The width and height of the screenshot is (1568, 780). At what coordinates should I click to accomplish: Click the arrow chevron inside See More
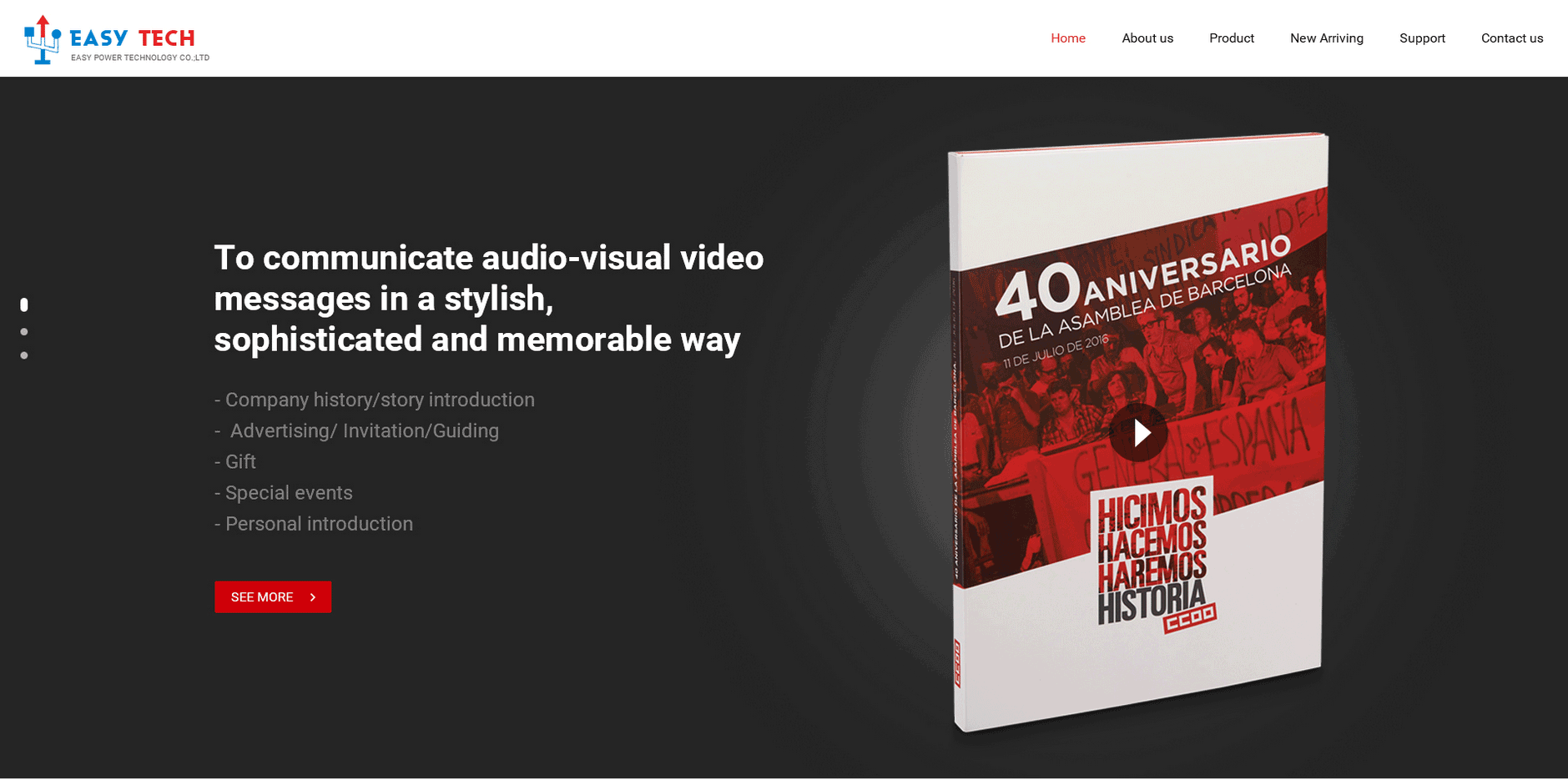click(x=313, y=597)
